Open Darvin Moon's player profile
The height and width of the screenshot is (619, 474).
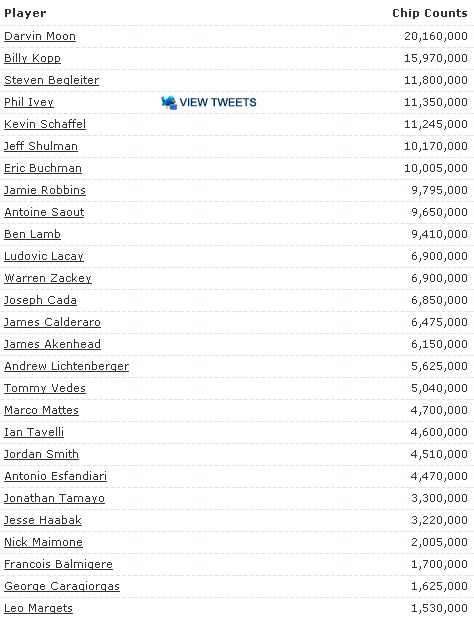coord(40,36)
